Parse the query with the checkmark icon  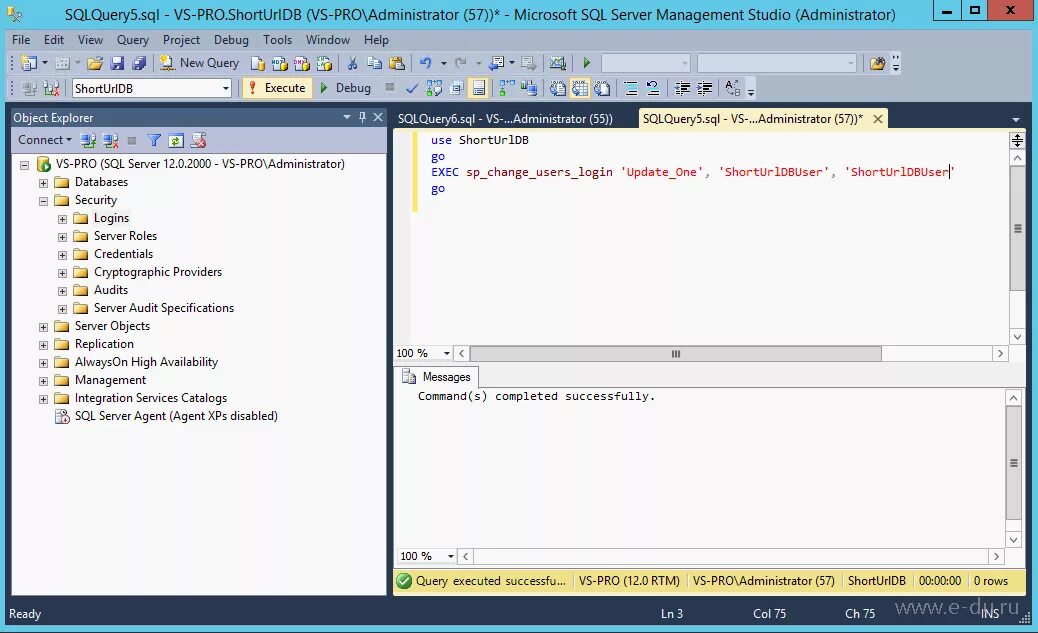tap(412, 88)
